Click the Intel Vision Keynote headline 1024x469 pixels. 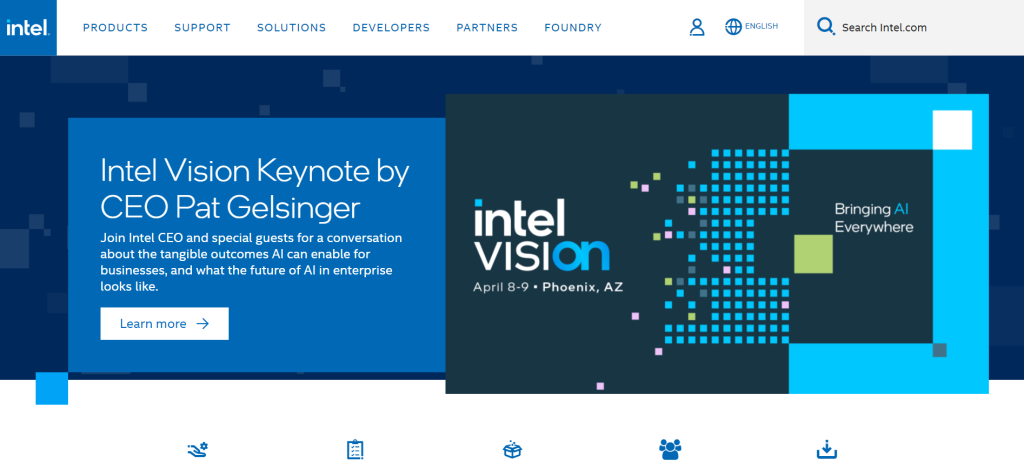point(255,189)
